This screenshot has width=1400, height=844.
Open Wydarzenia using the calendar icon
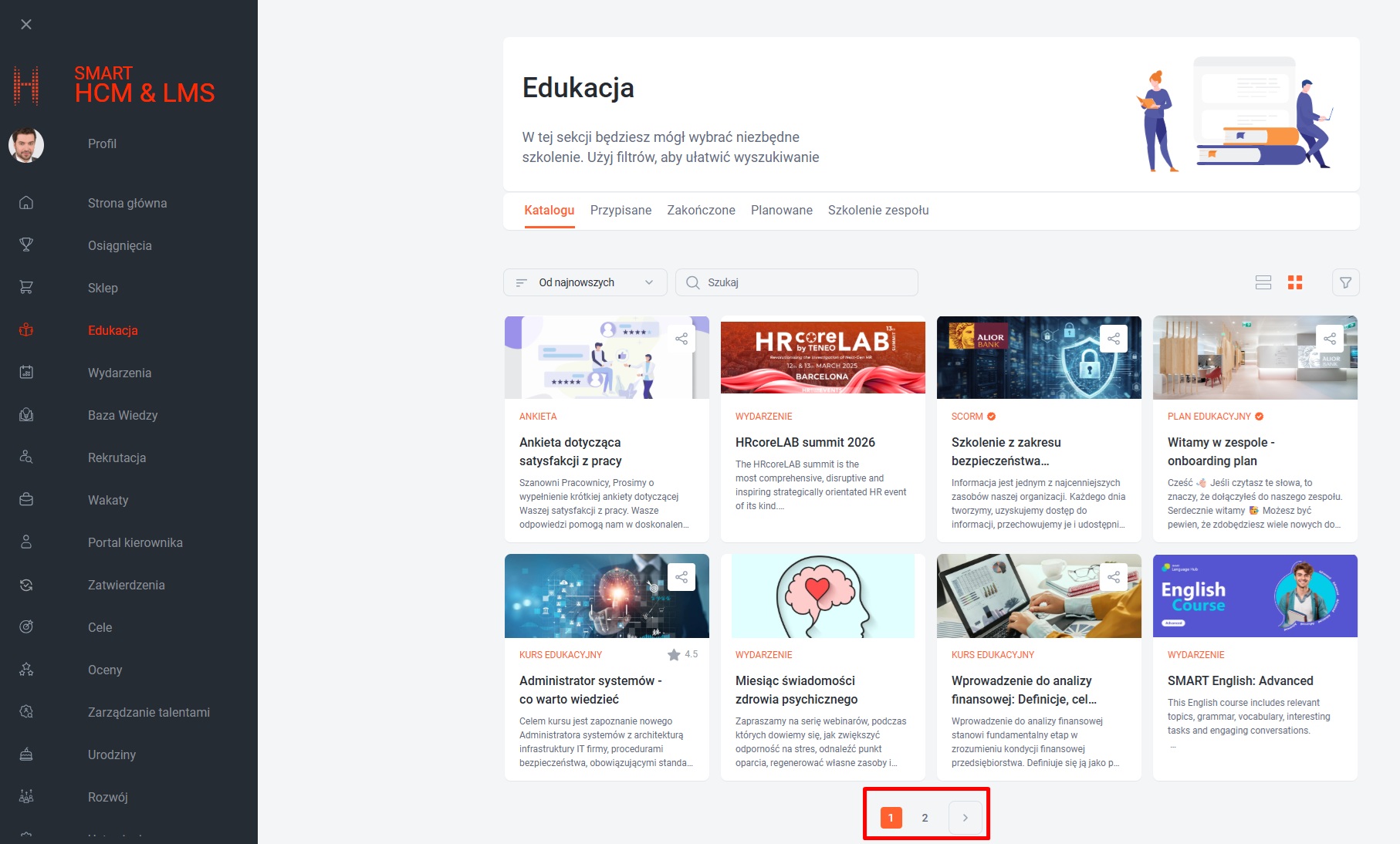26,372
